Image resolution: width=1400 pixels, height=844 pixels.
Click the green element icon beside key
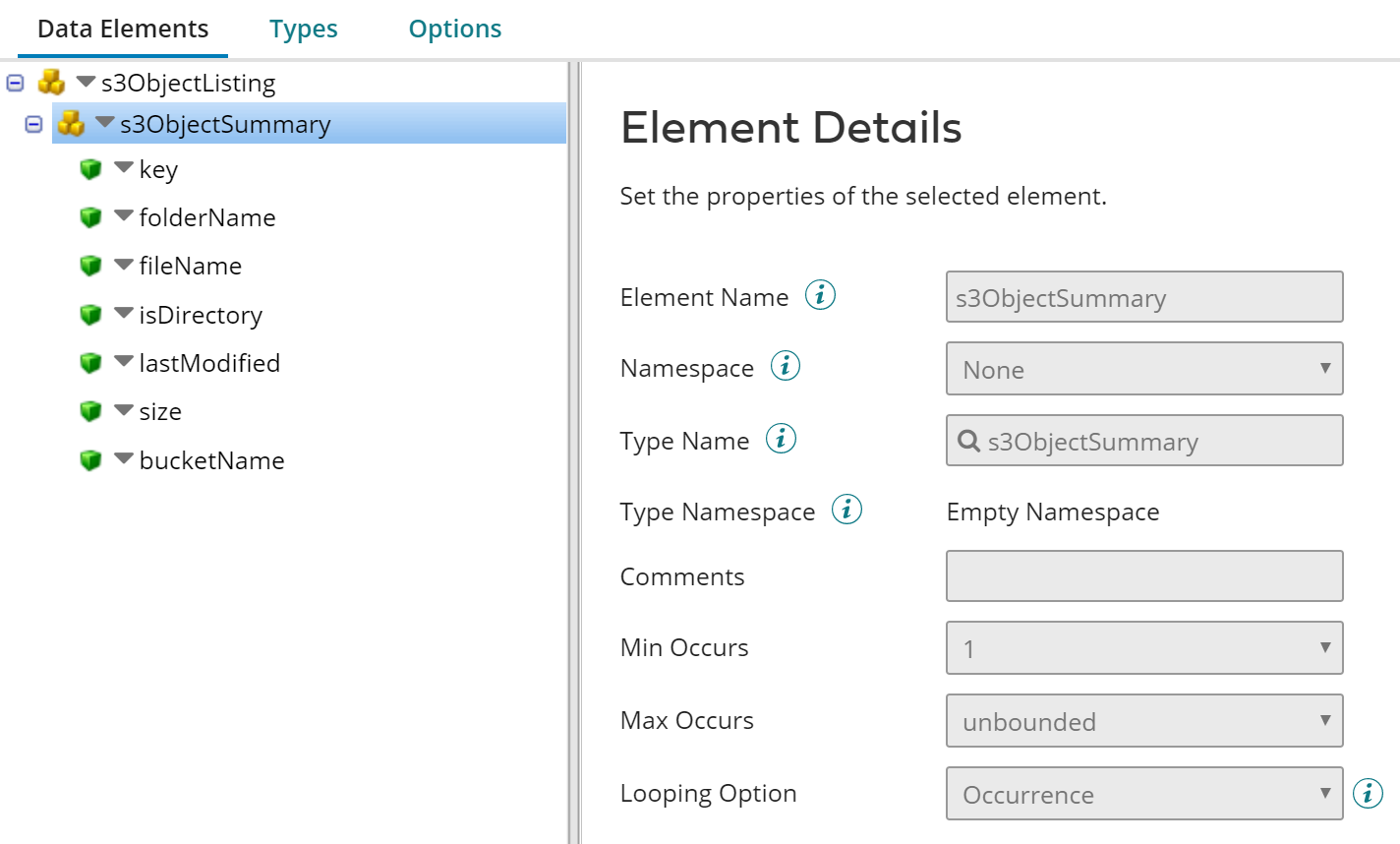(x=90, y=169)
